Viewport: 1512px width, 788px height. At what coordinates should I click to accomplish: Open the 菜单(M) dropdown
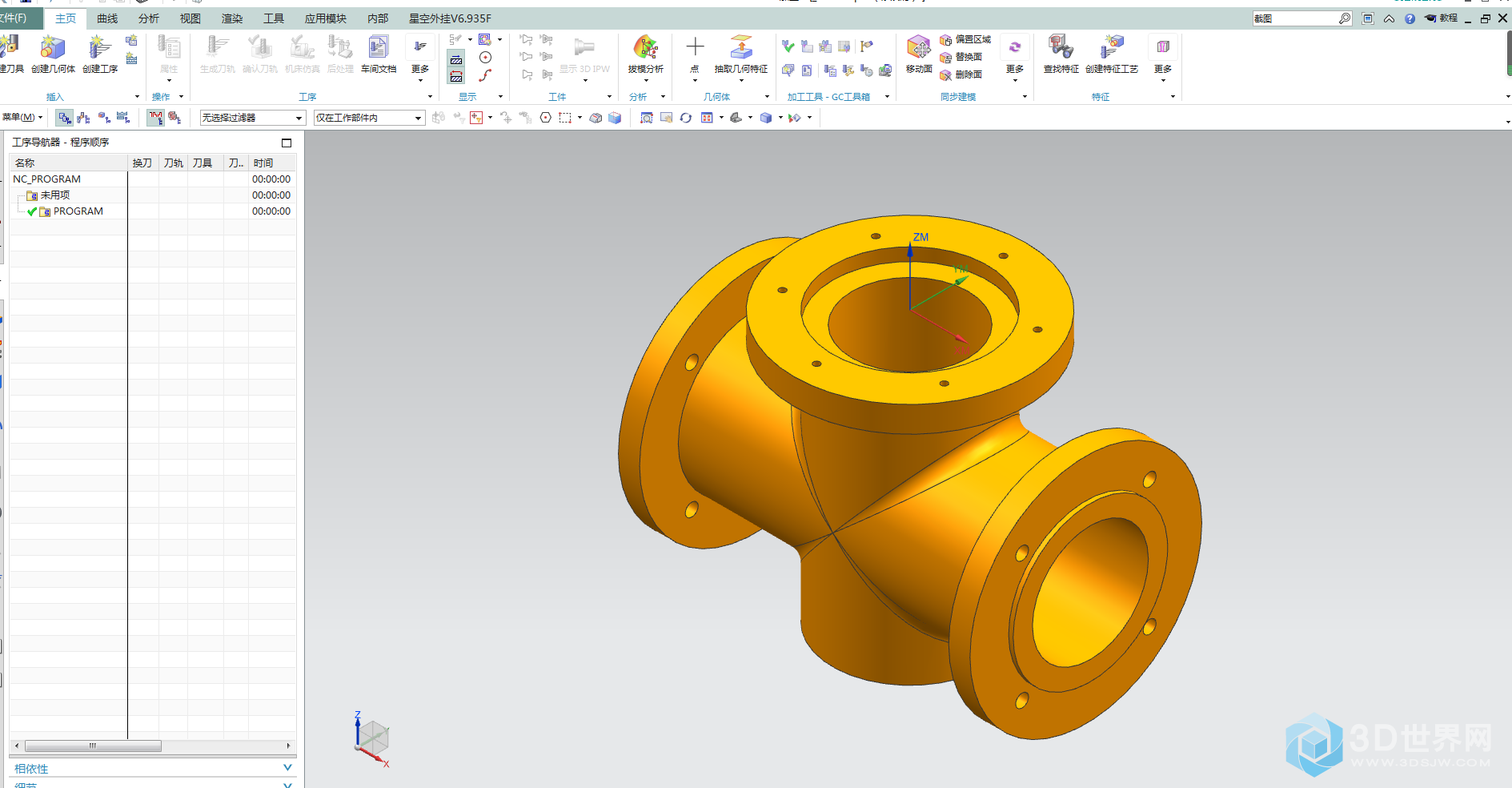click(x=22, y=118)
